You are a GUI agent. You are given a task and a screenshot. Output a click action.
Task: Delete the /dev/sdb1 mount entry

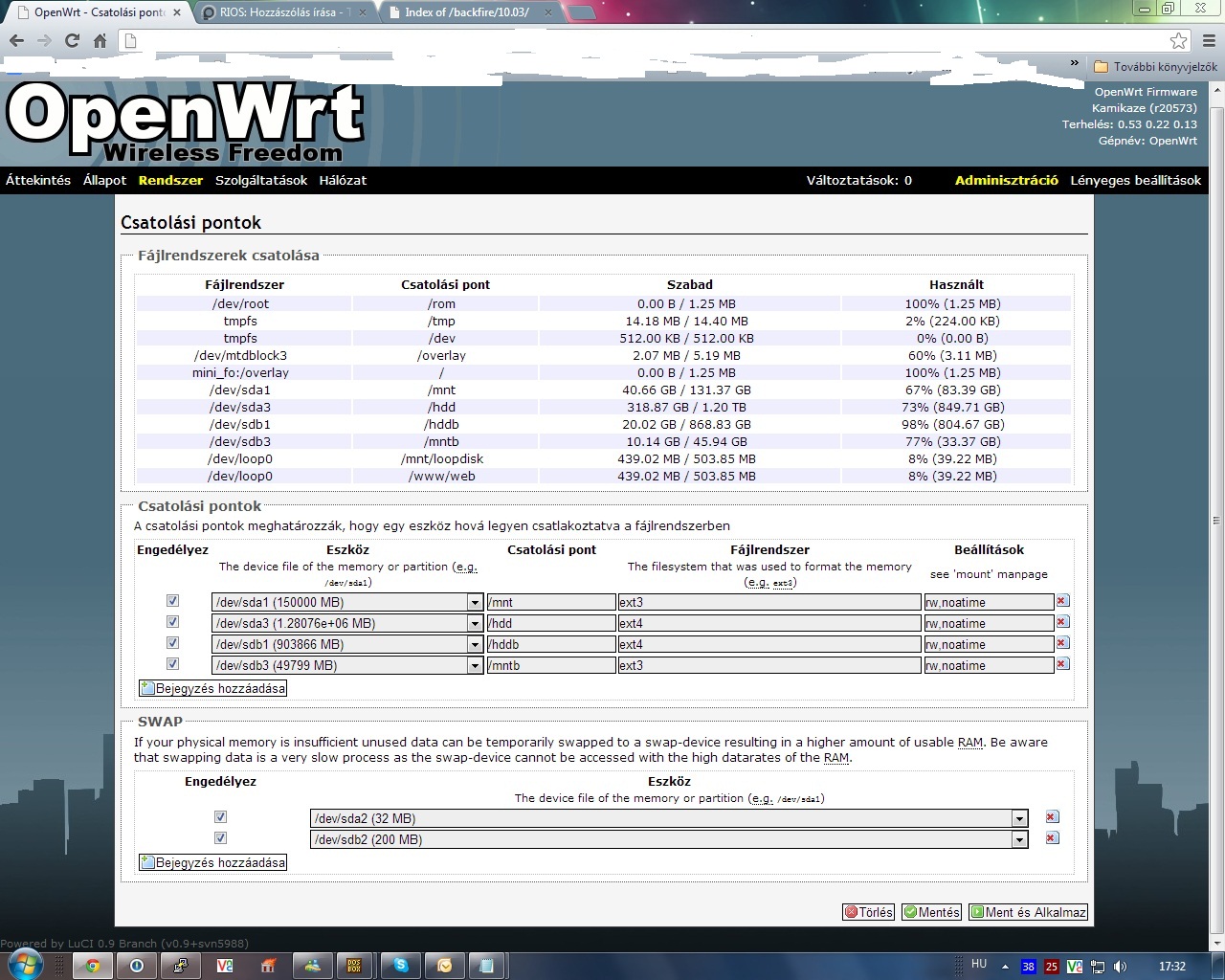1062,643
